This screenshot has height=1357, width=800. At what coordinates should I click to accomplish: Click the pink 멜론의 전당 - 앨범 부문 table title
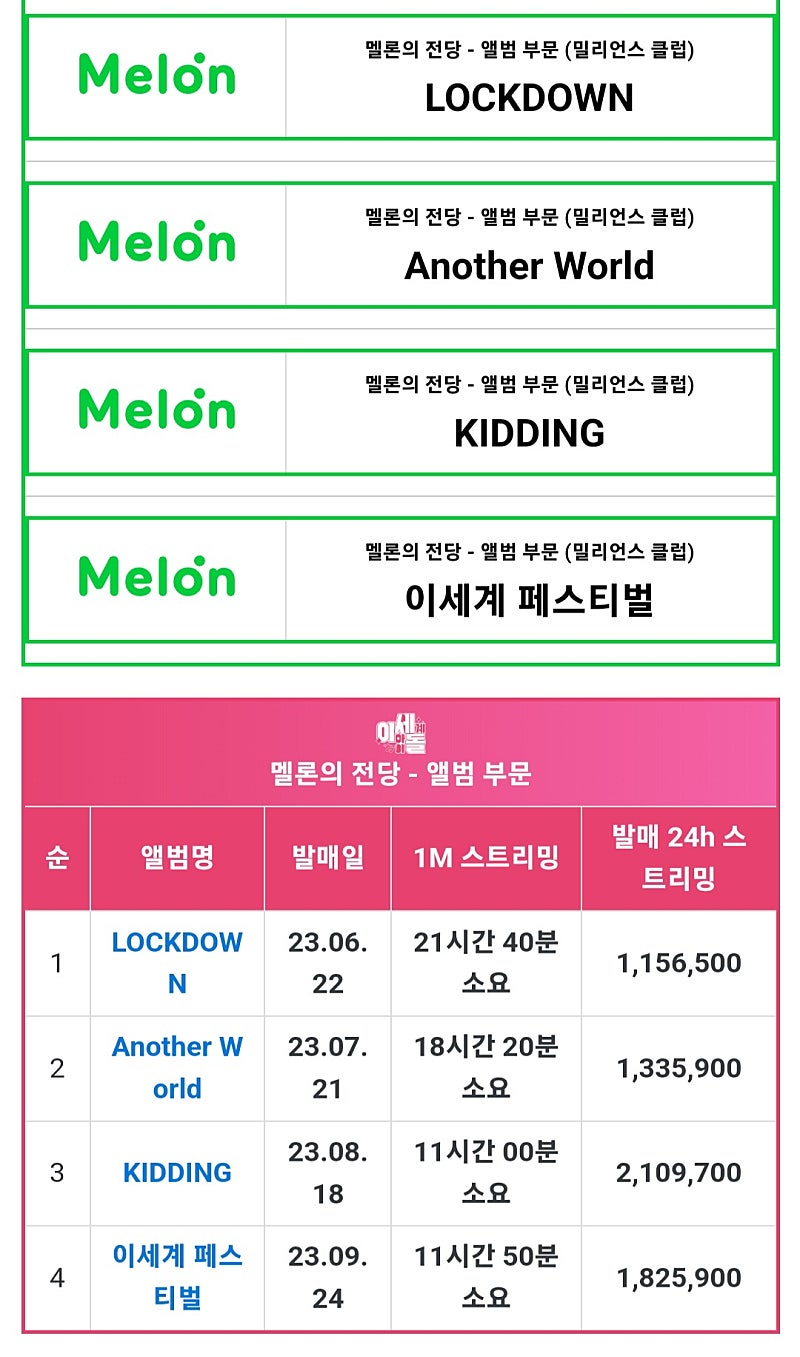pyautogui.click(x=401, y=773)
